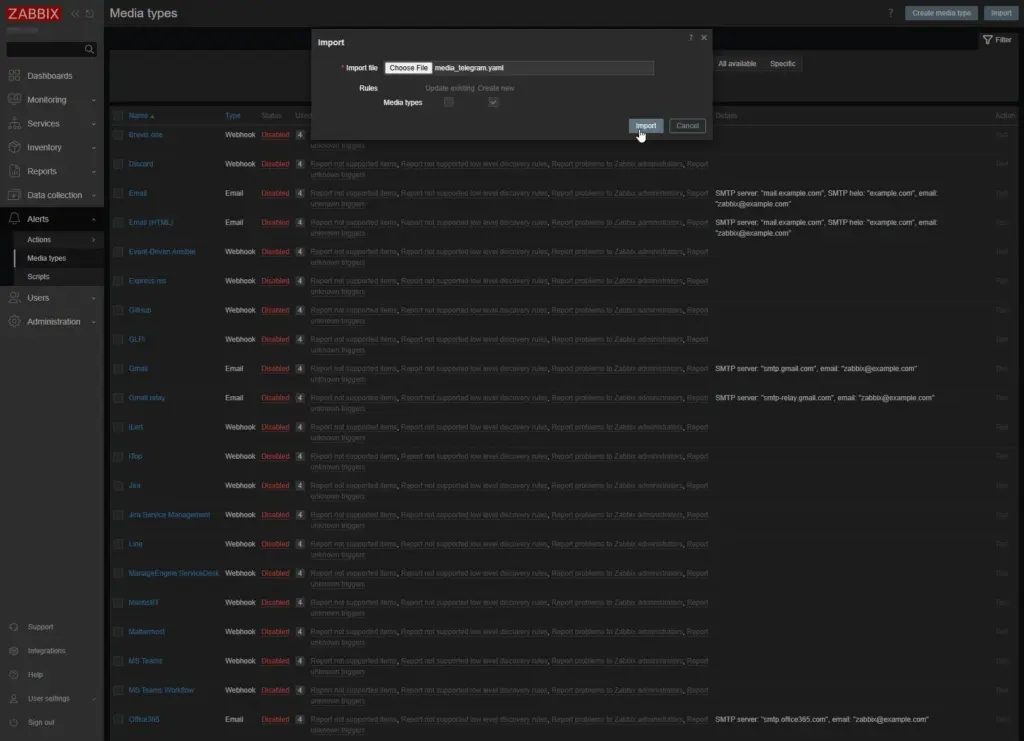Expand the Services menu chevron
Screen dimensions: 1024x741
point(93,124)
